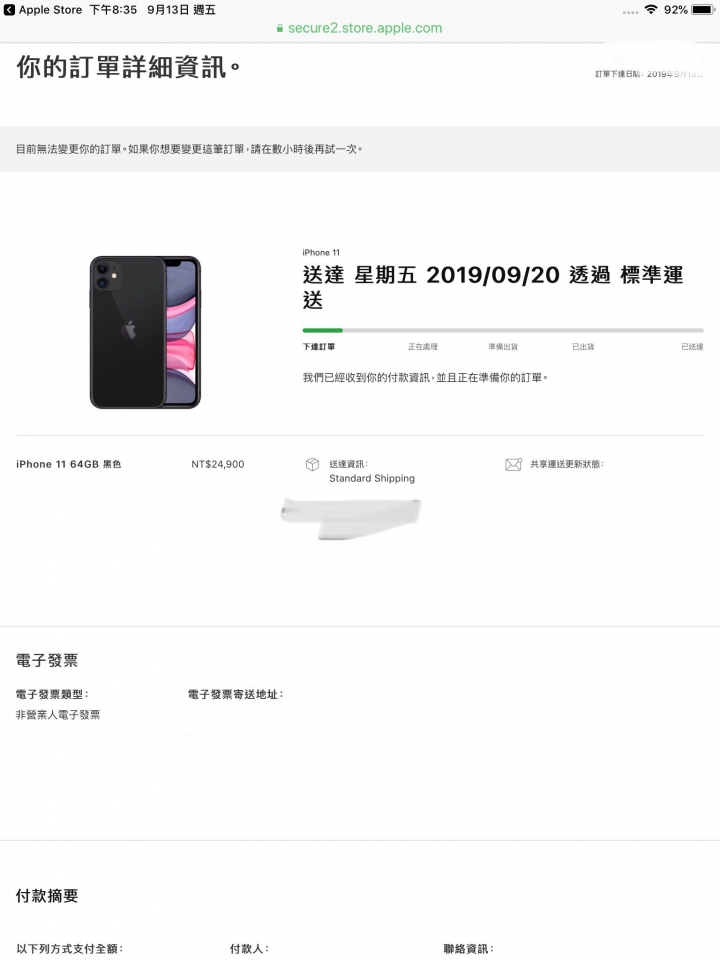Select the 下達訂單 progress step label
720x960 pixels.
coord(318,347)
